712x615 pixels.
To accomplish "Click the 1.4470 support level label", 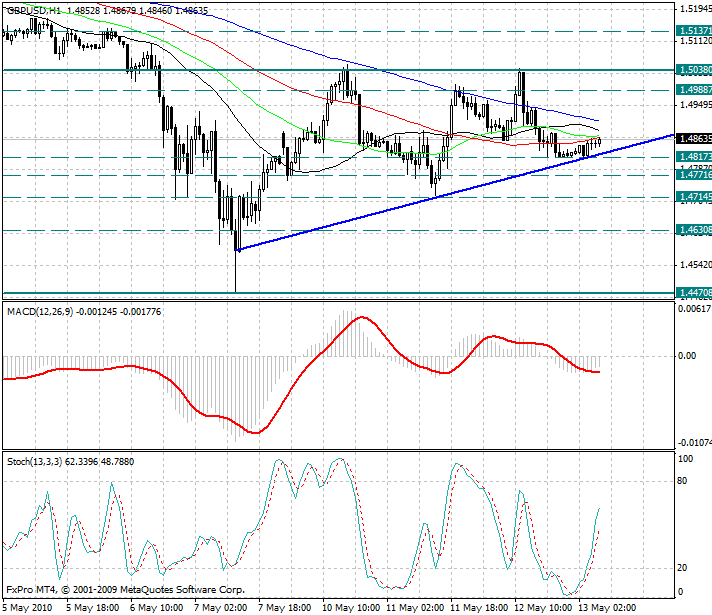I will coord(694,293).
